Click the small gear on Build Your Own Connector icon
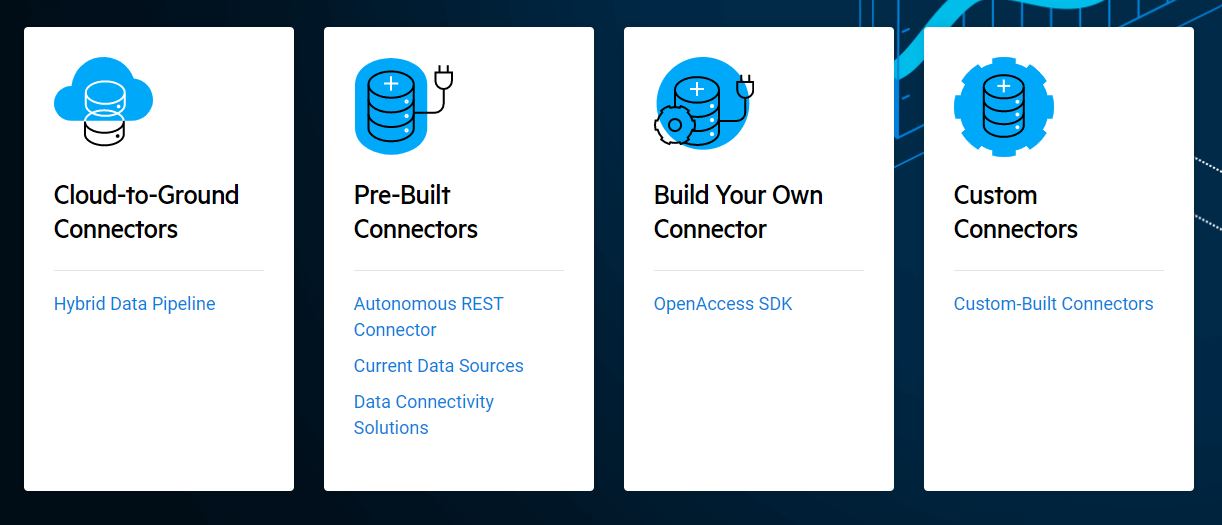This screenshot has width=1222, height=525. (673, 126)
